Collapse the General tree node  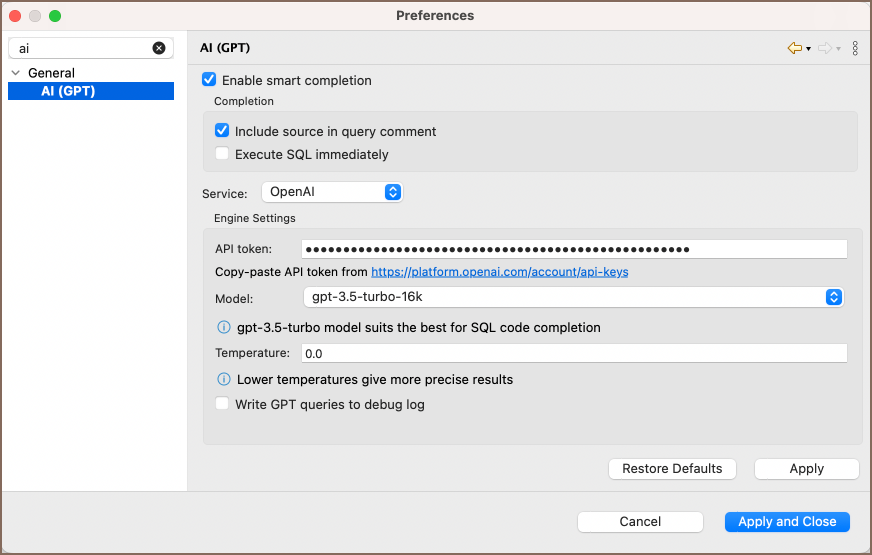click(16, 73)
